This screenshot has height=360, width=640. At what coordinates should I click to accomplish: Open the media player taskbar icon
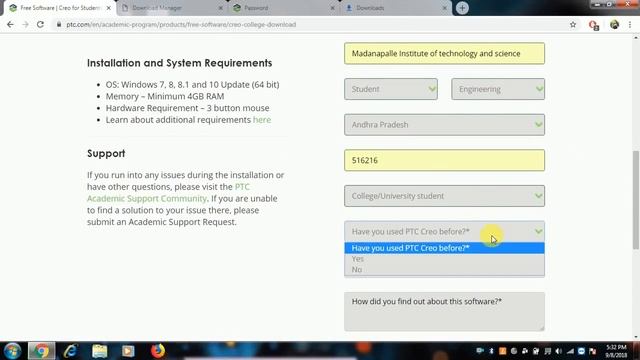coord(128,351)
